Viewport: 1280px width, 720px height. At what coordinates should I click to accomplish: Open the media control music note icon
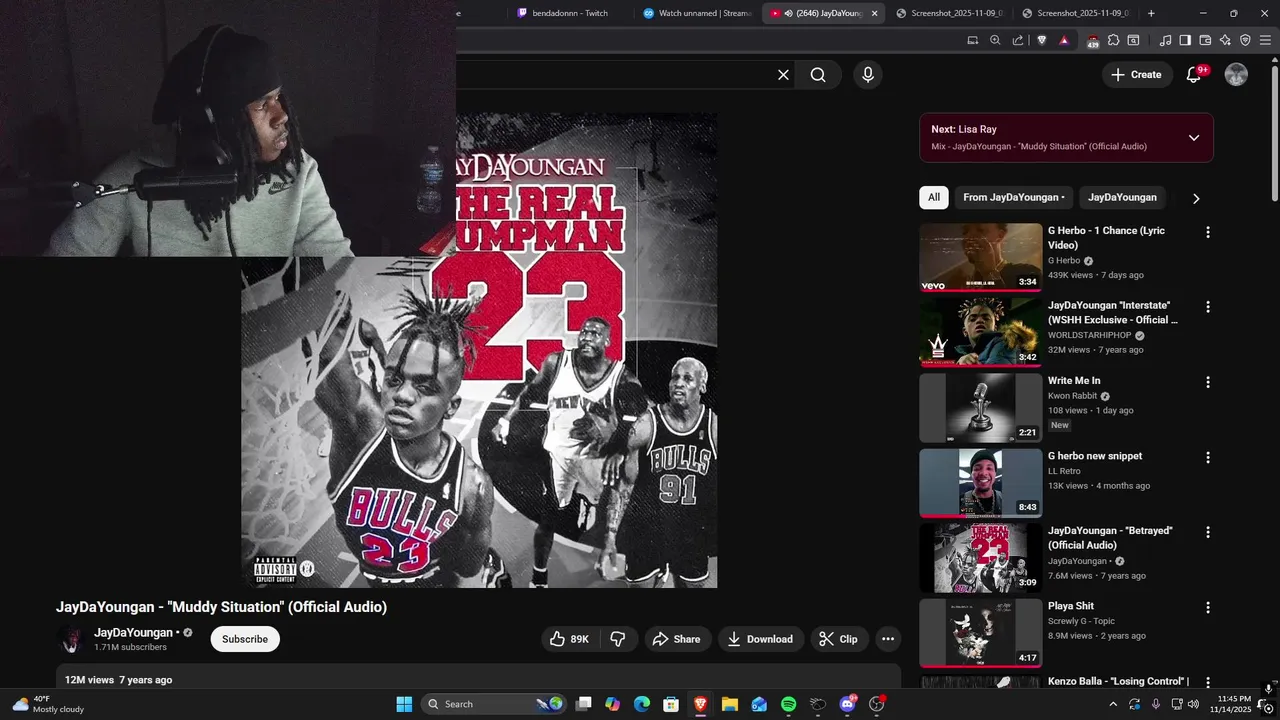pos(1165,40)
